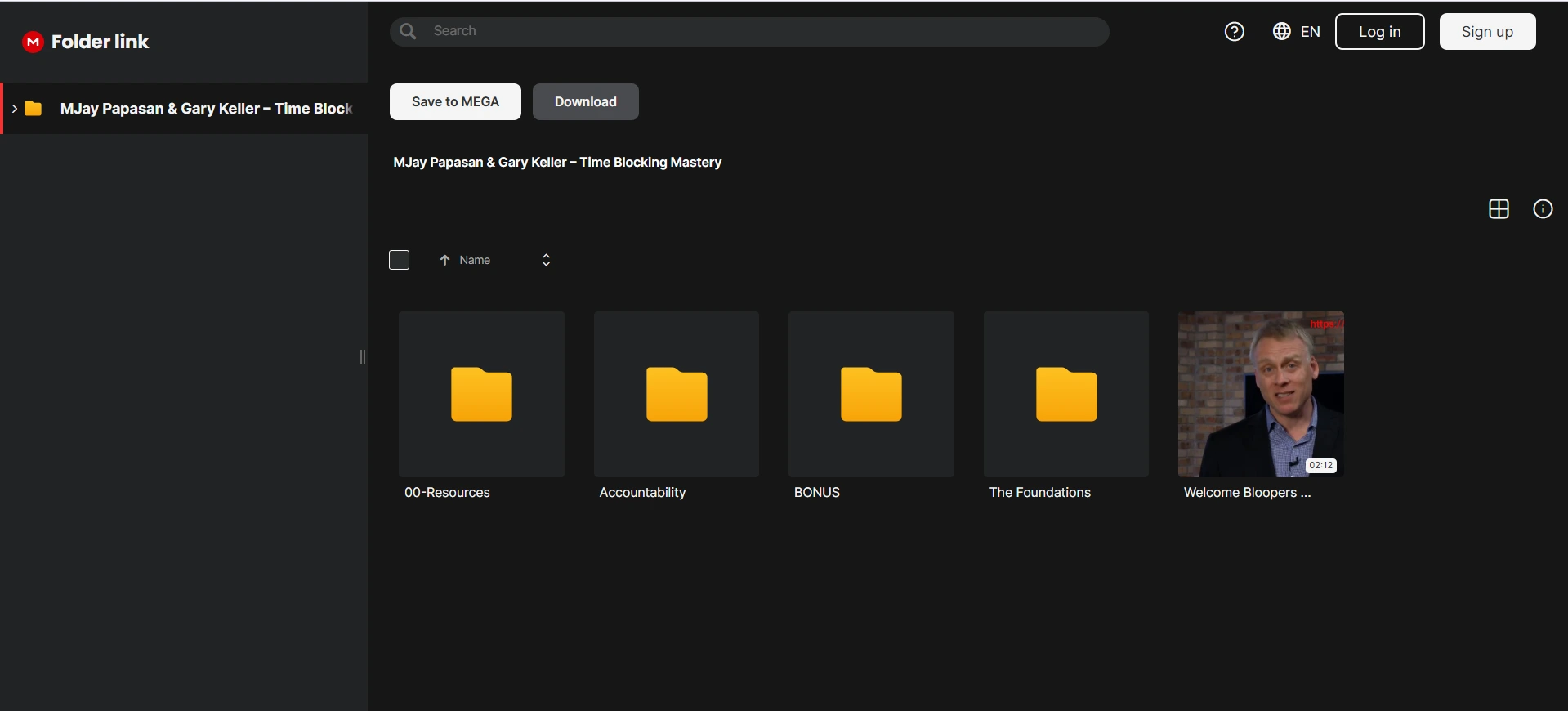Click the Download button
The width and height of the screenshot is (1568, 711).
coord(586,101)
